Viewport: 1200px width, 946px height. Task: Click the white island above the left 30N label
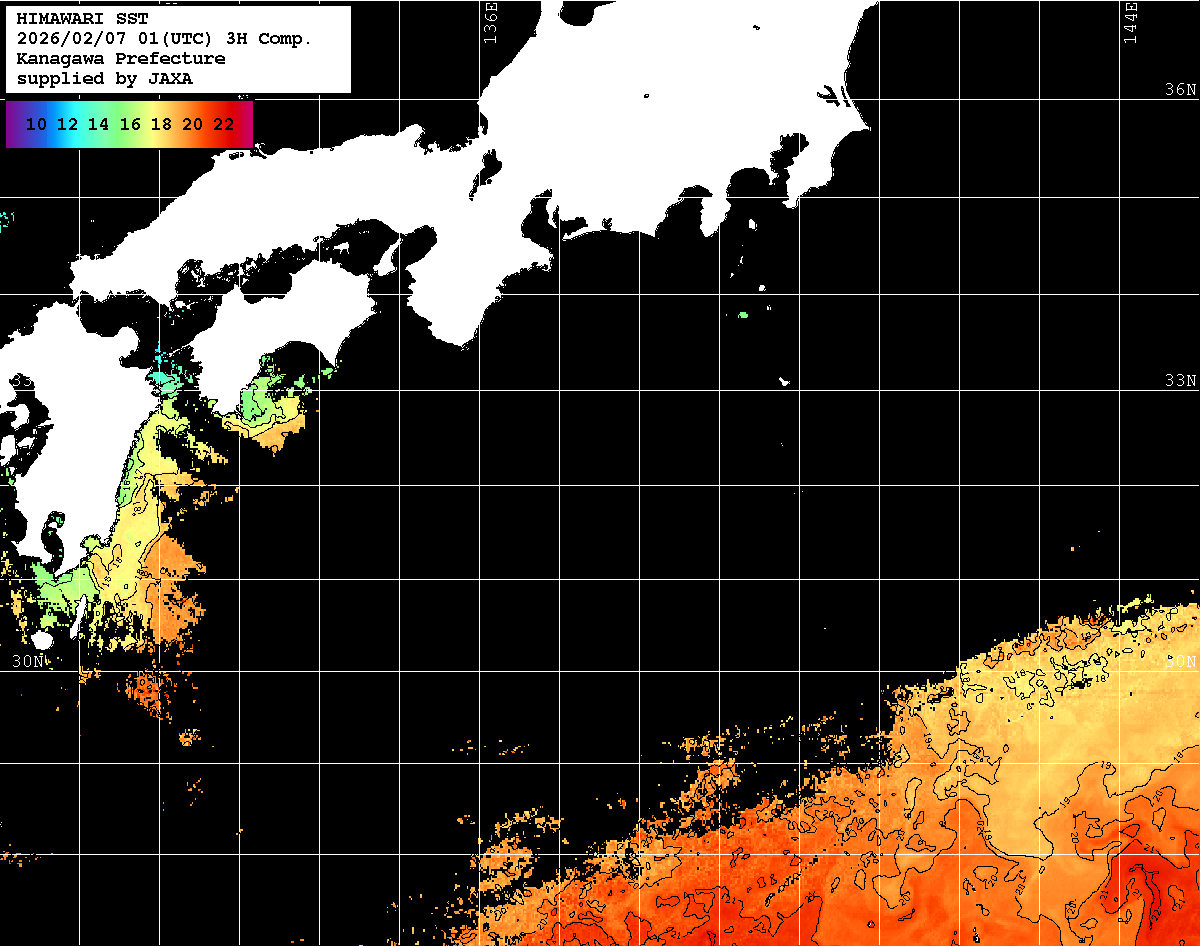point(42,640)
